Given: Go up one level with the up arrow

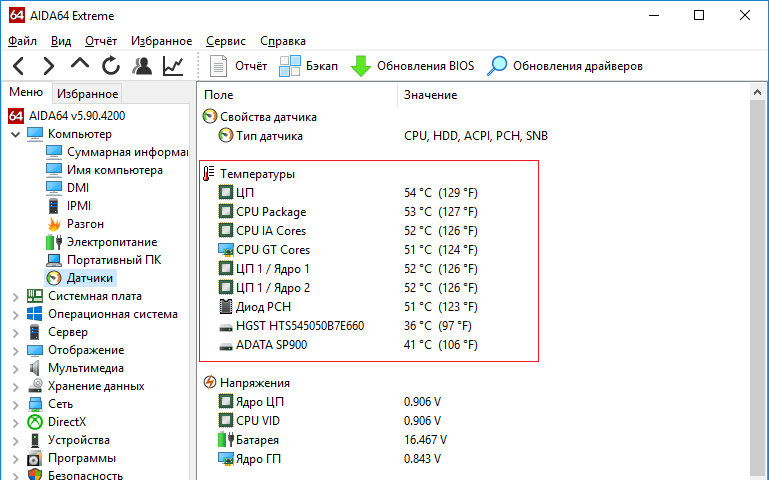Looking at the screenshot, I should 80,64.
